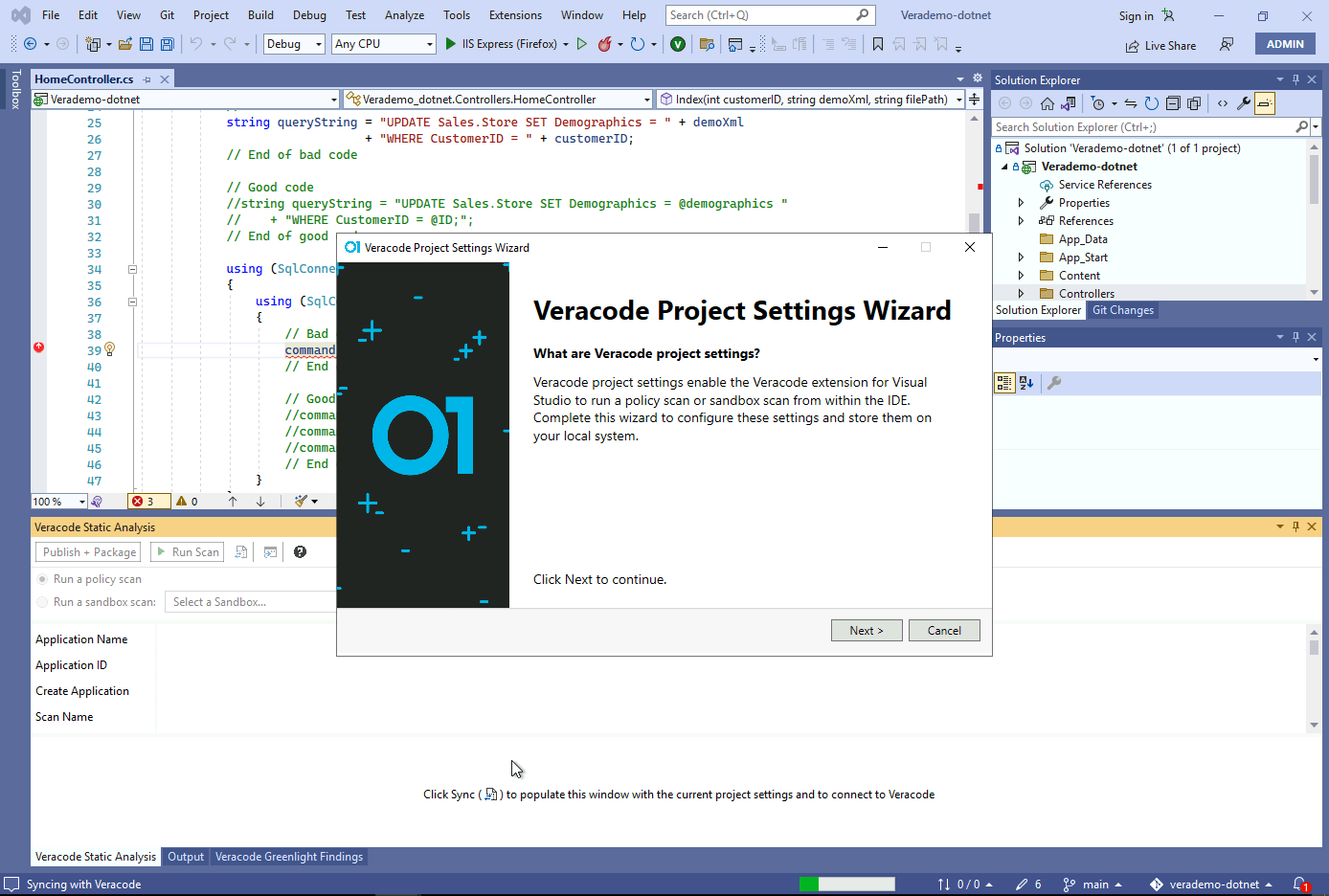Open the Debug menu
The height and width of the screenshot is (896, 1329).
click(309, 15)
